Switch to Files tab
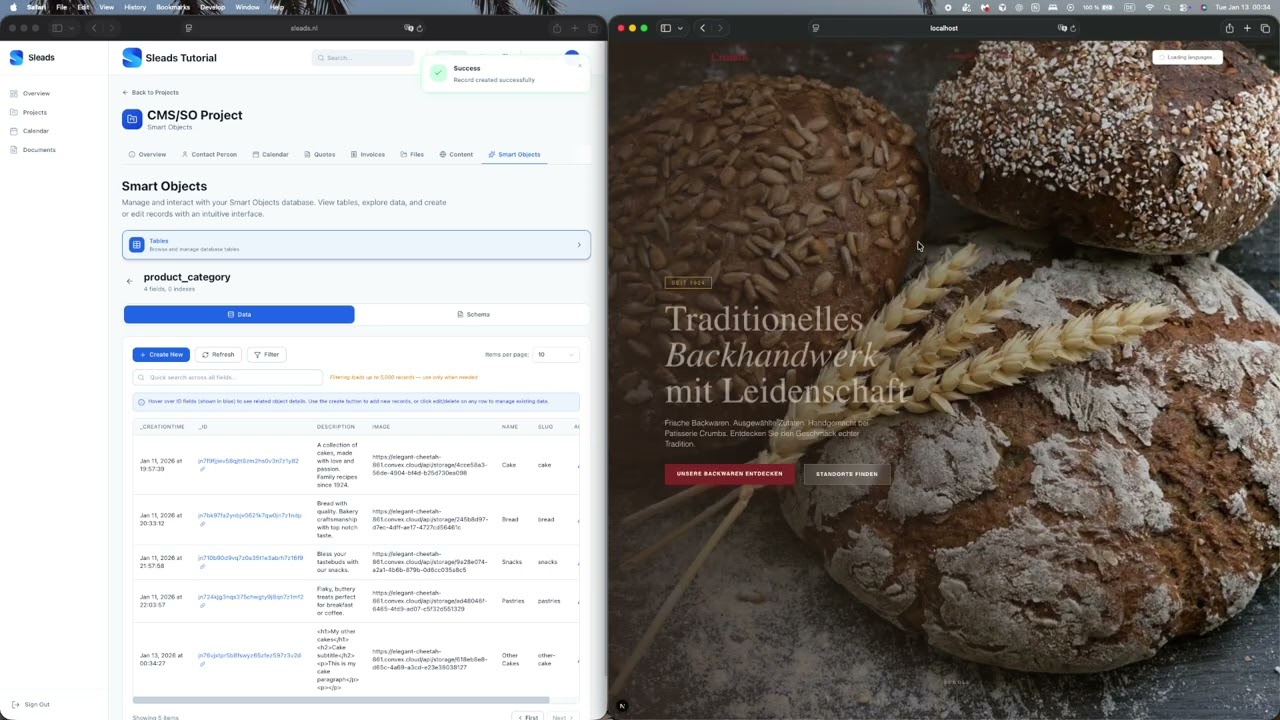 click(412, 154)
